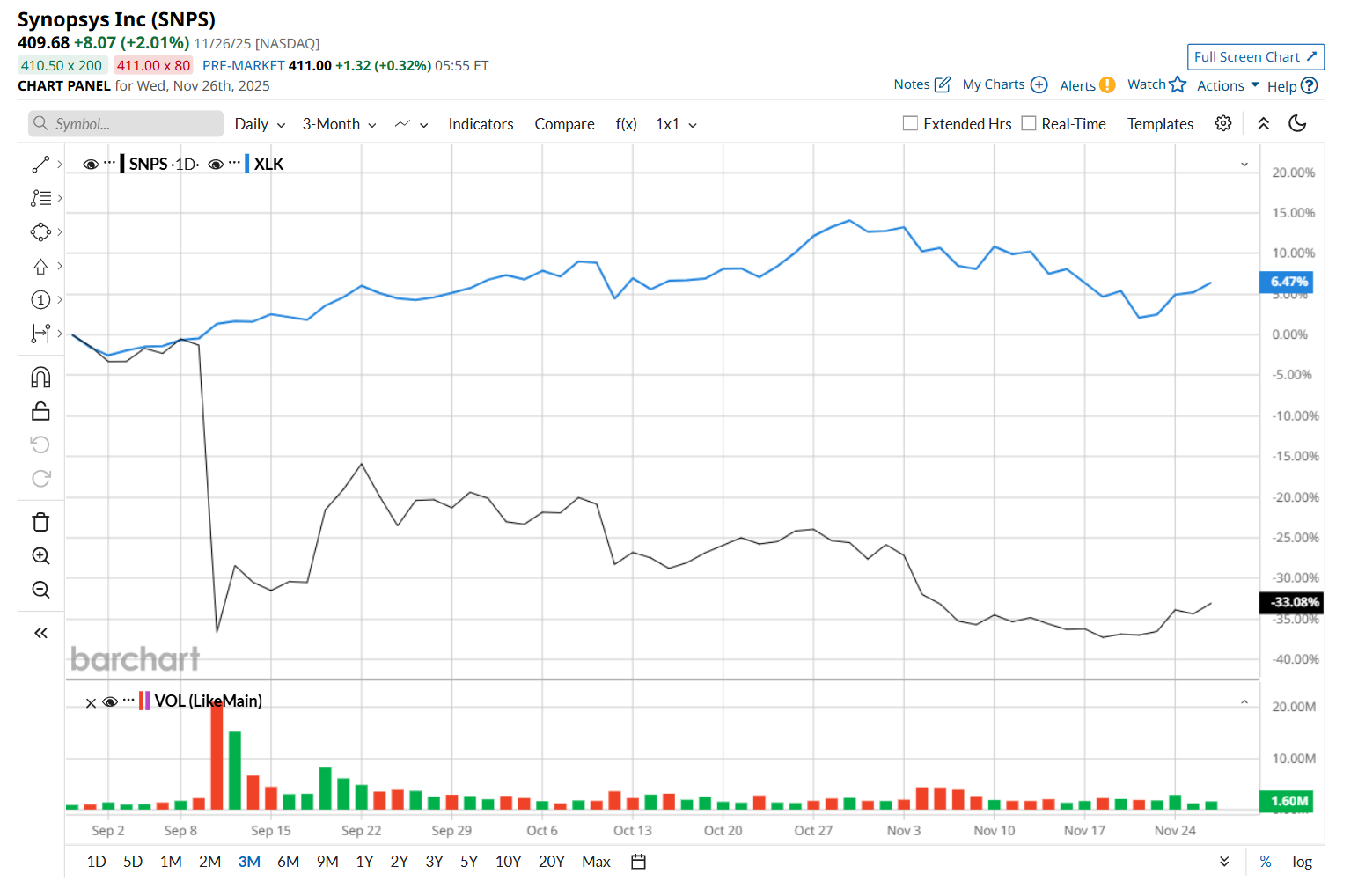The height and width of the screenshot is (896, 1358).
Task: Collapse the volume pane chevron
Action: coord(1244,701)
